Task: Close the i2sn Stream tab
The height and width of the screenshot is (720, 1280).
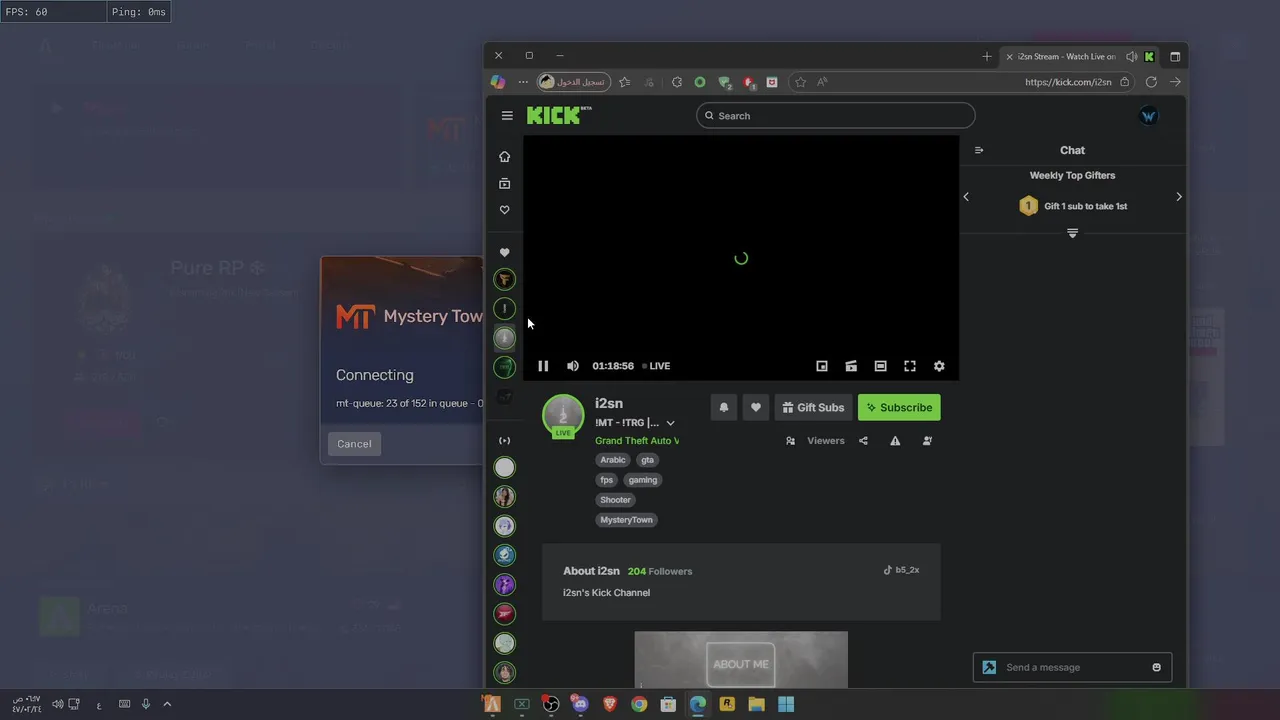Action: (x=1009, y=57)
